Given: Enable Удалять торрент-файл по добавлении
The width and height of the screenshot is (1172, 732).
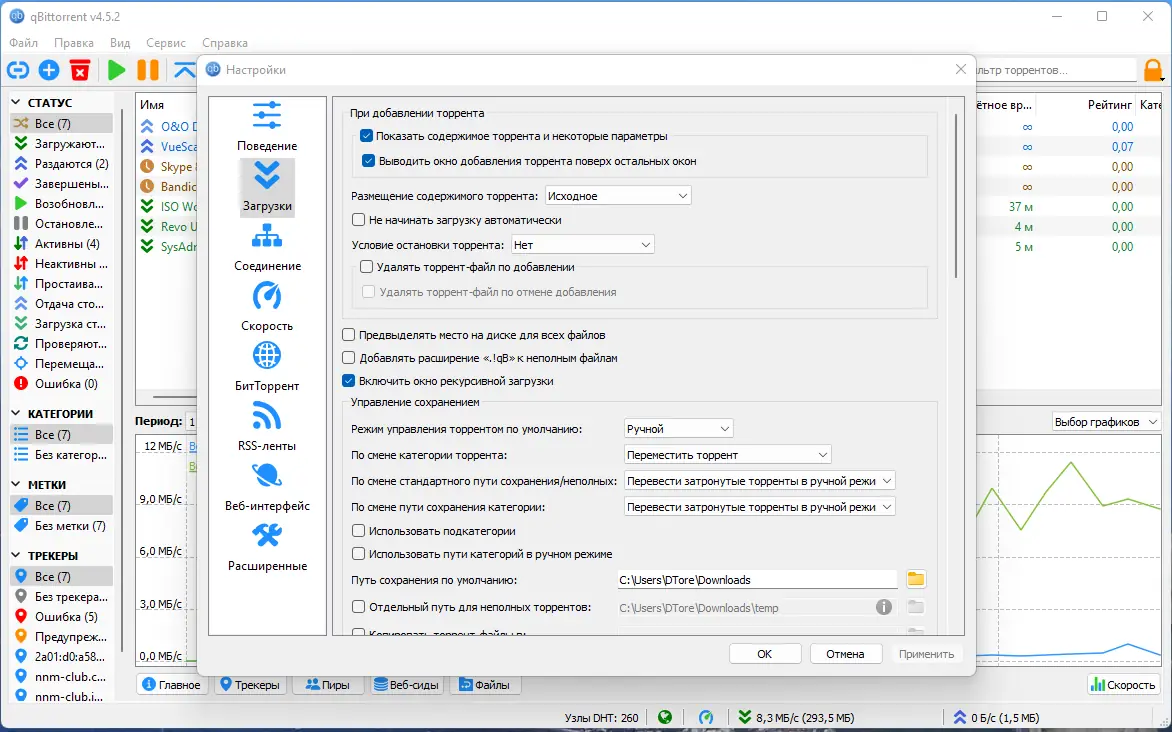Looking at the screenshot, I should [x=366, y=266].
